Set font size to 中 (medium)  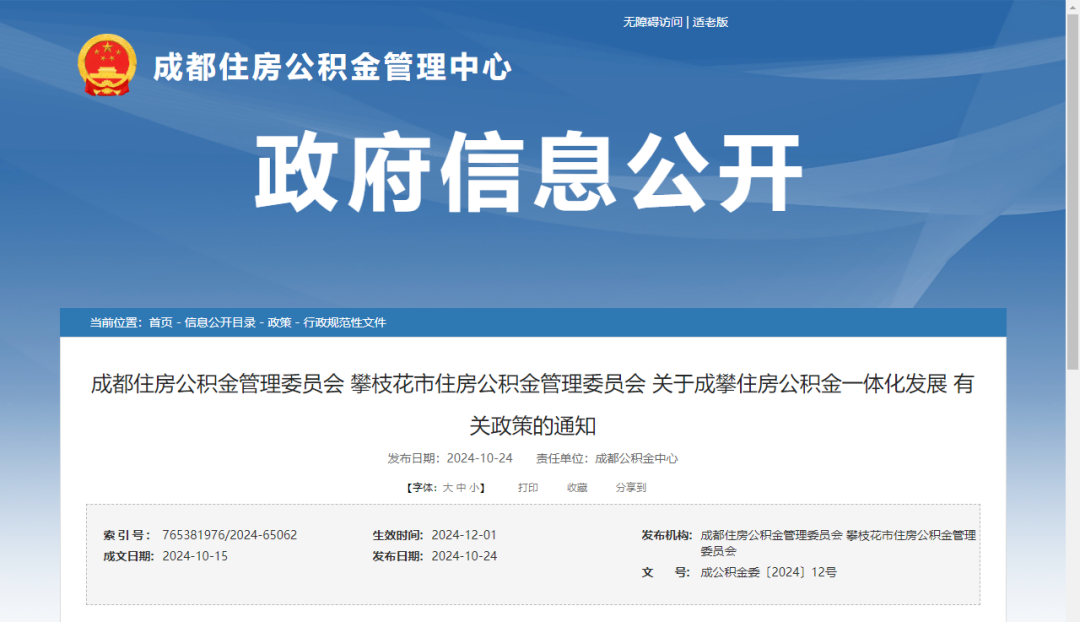461,488
